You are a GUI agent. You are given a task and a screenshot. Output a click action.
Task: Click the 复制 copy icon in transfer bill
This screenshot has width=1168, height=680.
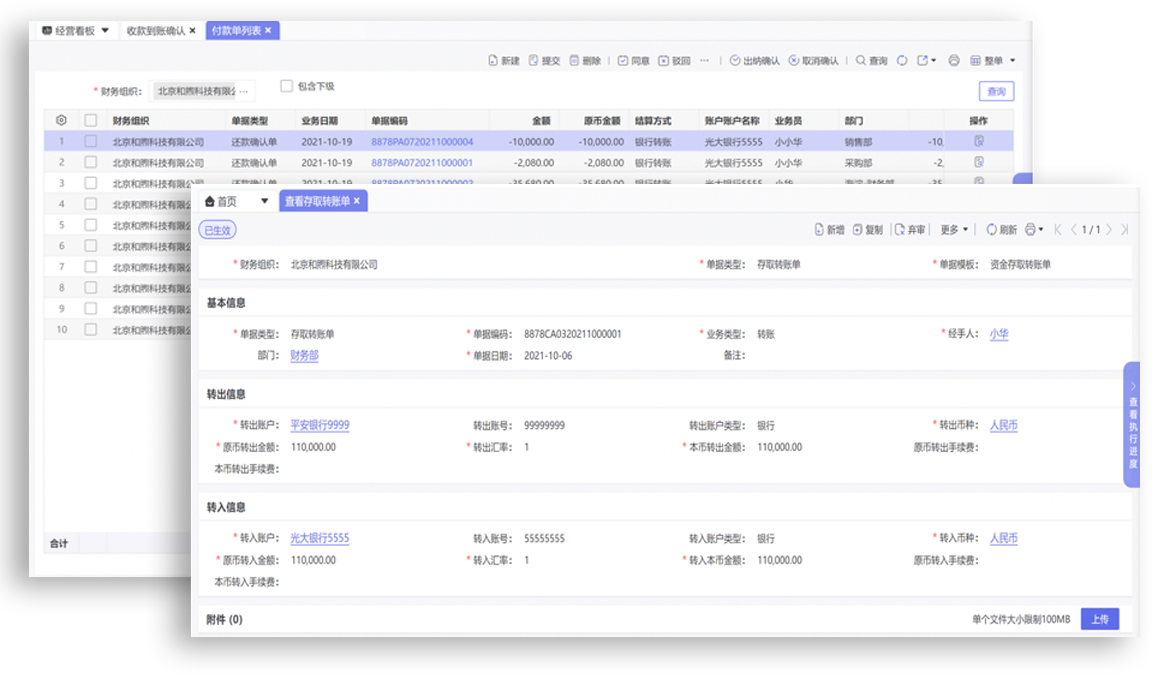(857, 229)
